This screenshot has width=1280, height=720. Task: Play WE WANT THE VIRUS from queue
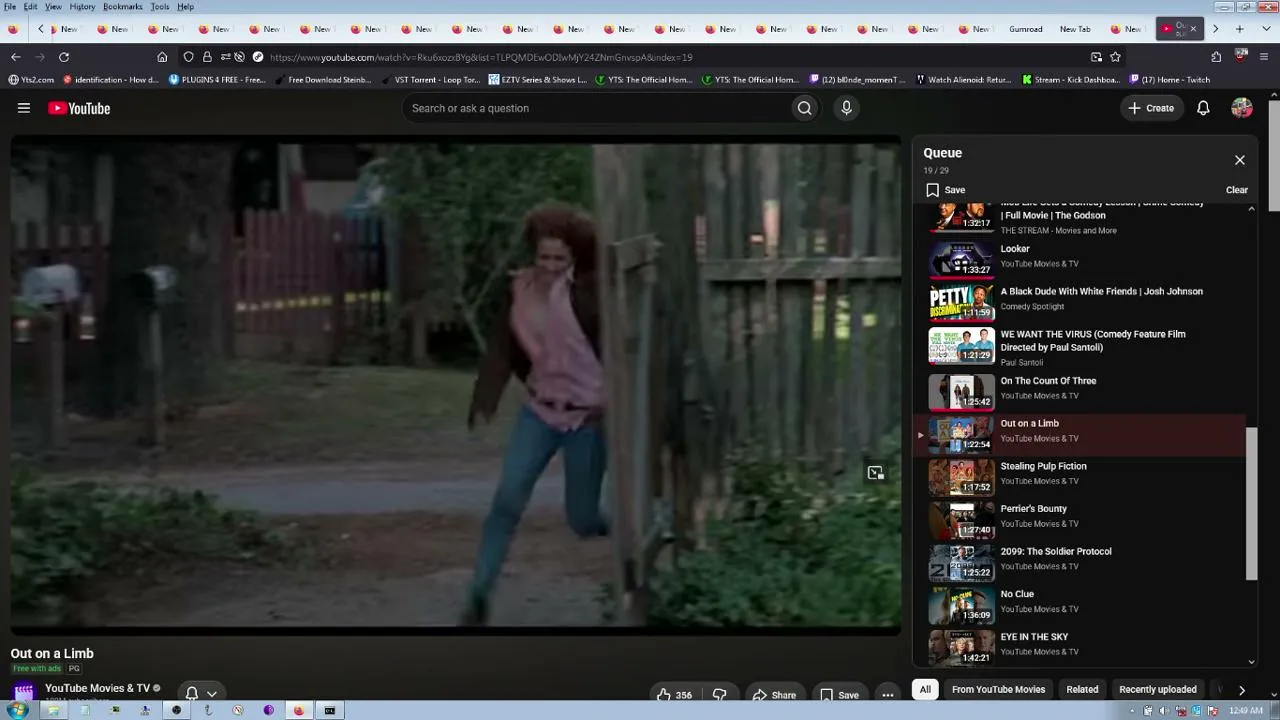[x=1080, y=346]
